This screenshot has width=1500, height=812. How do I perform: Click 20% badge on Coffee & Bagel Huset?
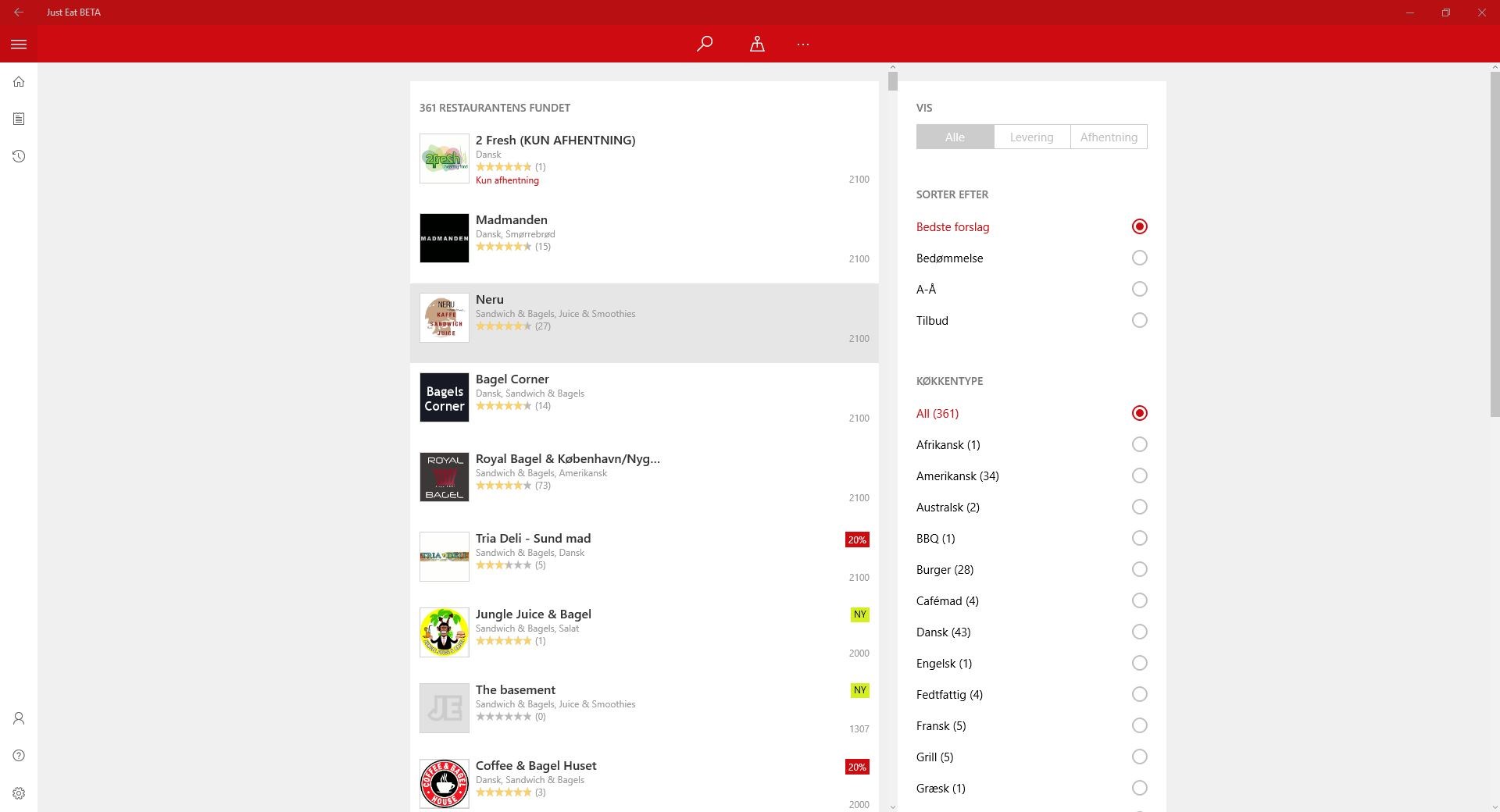tap(857, 767)
